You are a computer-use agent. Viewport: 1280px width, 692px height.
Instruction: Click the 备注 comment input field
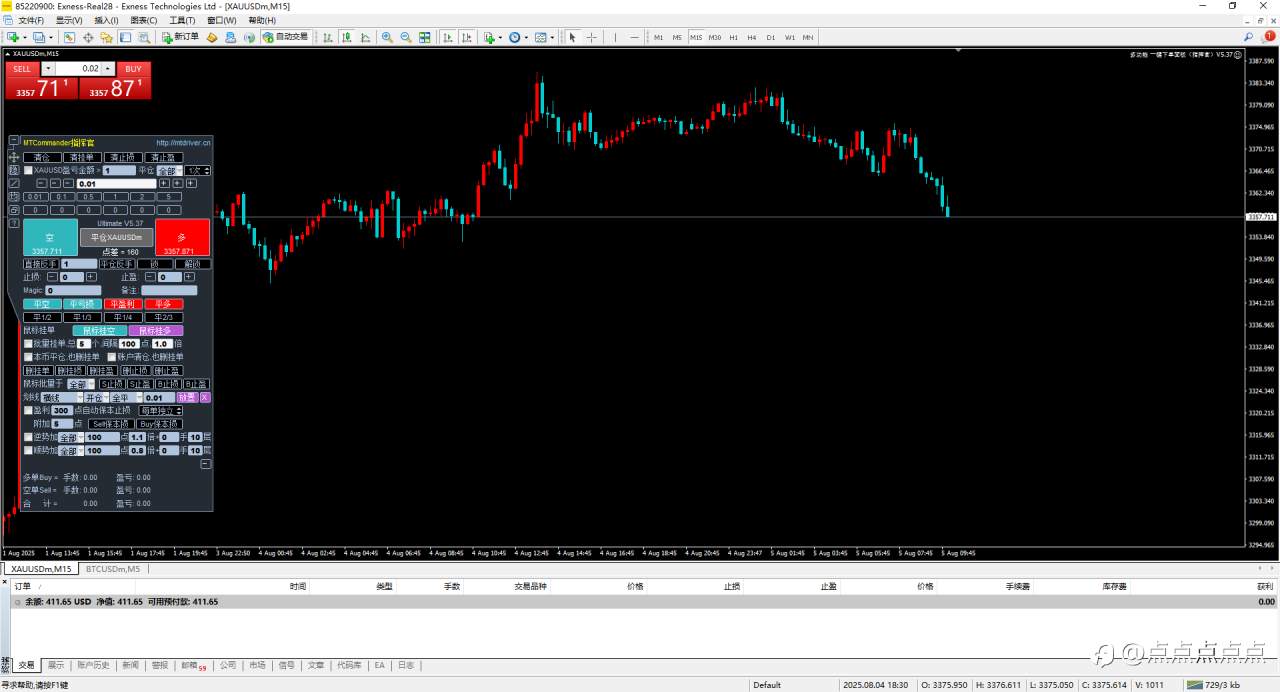(169, 290)
